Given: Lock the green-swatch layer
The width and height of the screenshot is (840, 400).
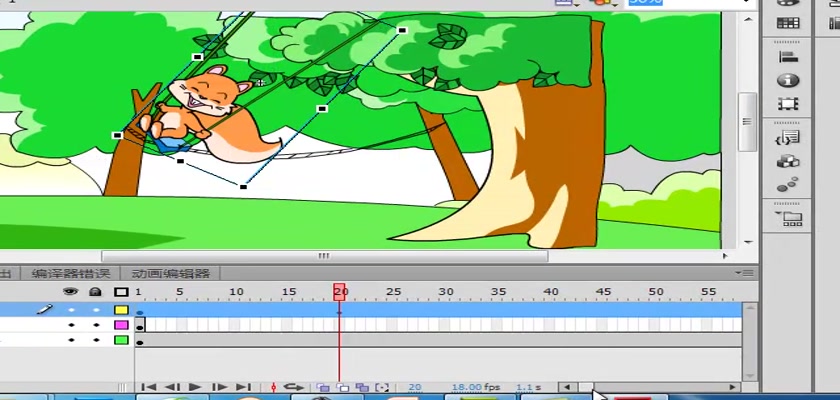Looking at the screenshot, I should pyautogui.click(x=96, y=340).
